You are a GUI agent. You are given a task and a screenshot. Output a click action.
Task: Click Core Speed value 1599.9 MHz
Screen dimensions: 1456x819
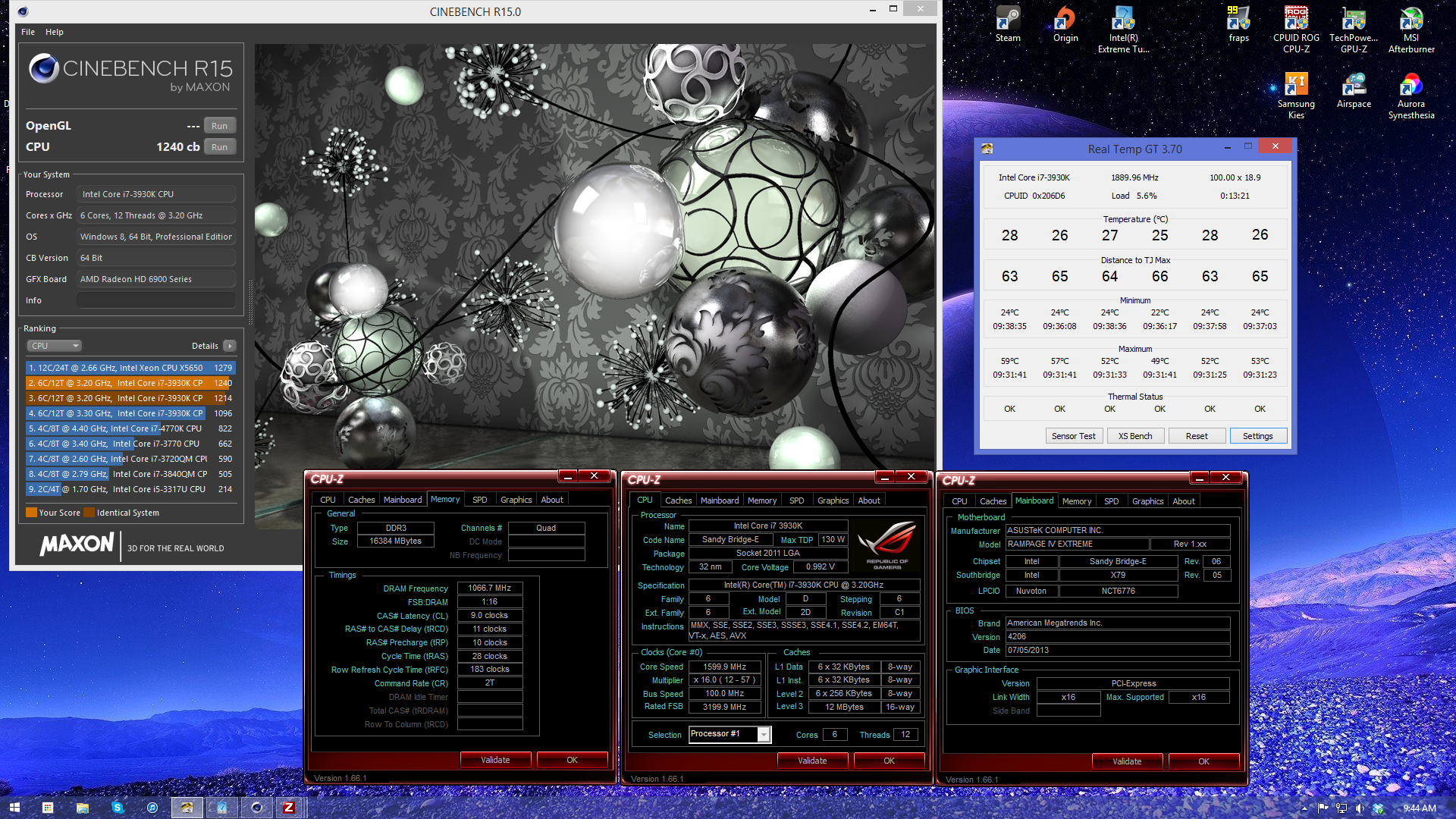click(725, 667)
